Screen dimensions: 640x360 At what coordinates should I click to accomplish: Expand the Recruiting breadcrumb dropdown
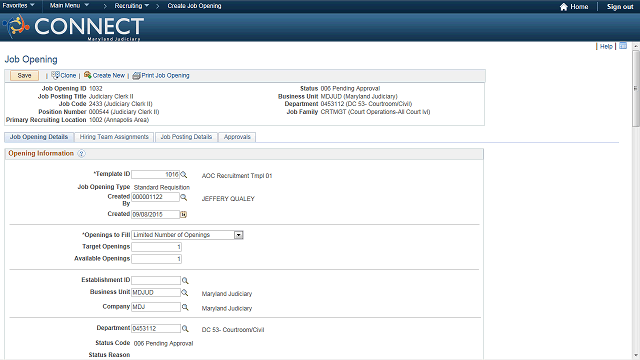point(131,6)
